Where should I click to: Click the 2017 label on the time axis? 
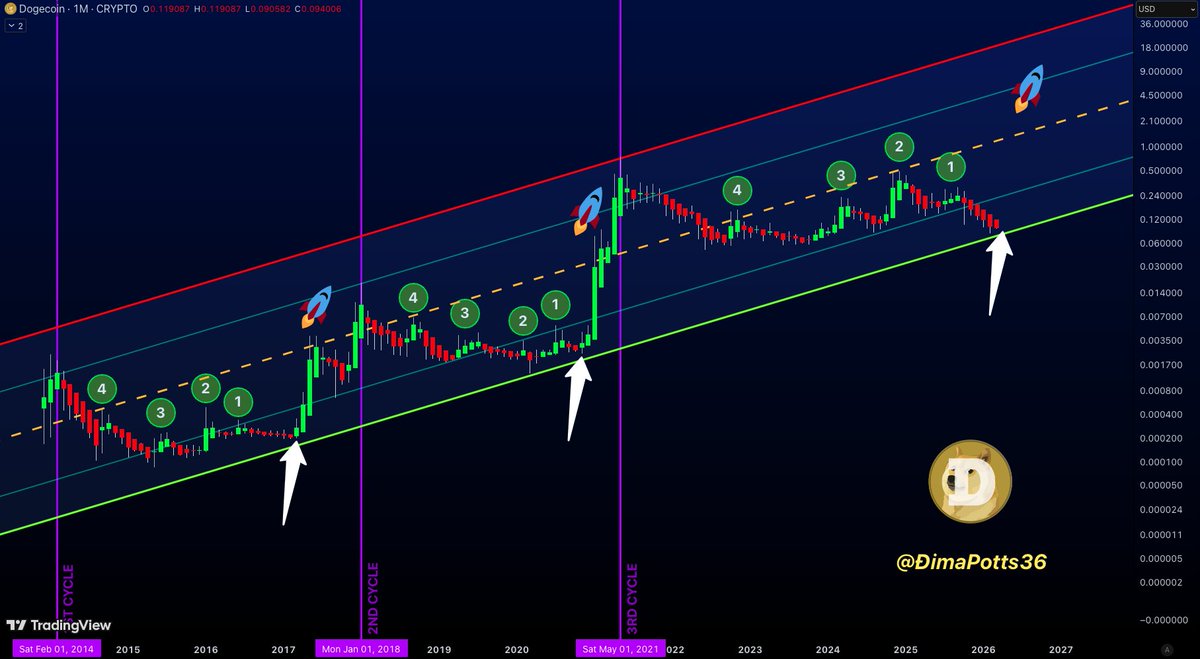click(283, 649)
